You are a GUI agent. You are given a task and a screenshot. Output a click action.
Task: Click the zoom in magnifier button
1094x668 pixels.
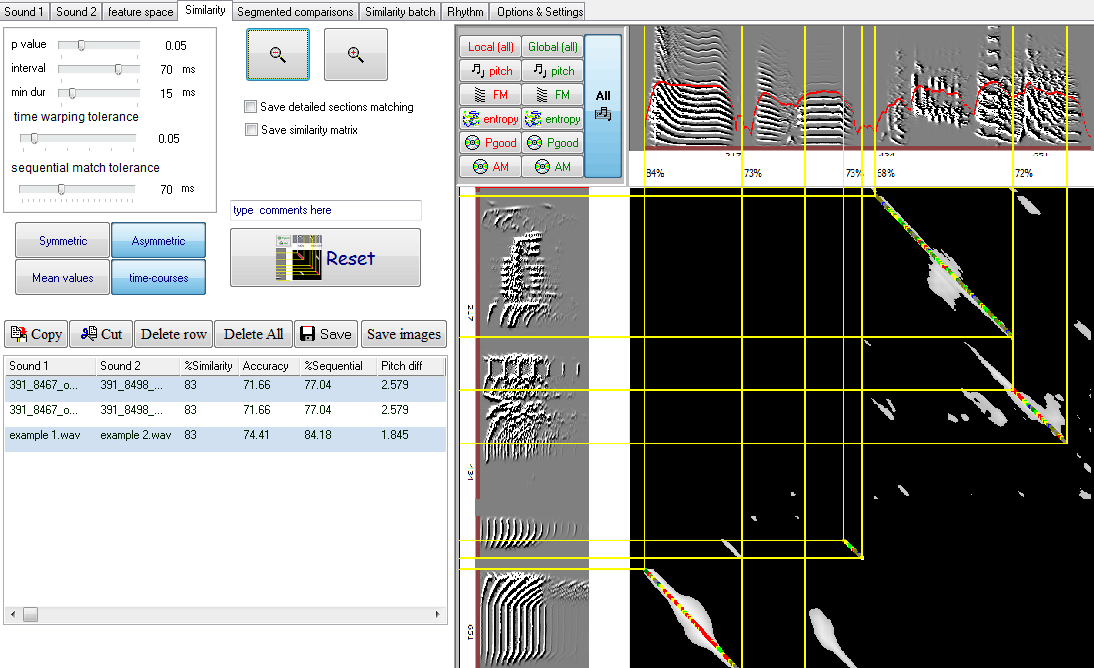355,55
